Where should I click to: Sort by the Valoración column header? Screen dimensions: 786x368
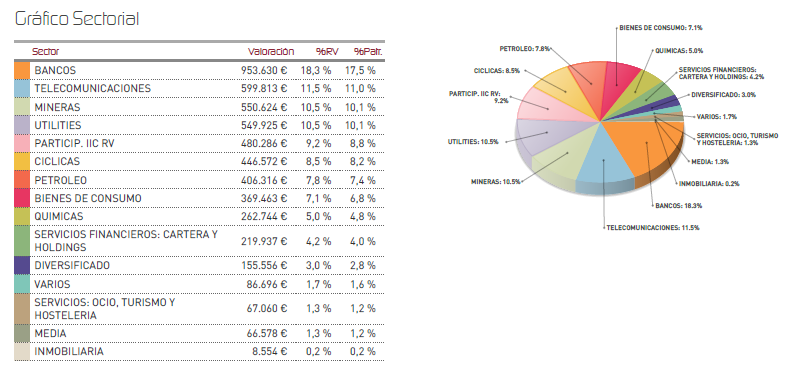(x=271, y=52)
